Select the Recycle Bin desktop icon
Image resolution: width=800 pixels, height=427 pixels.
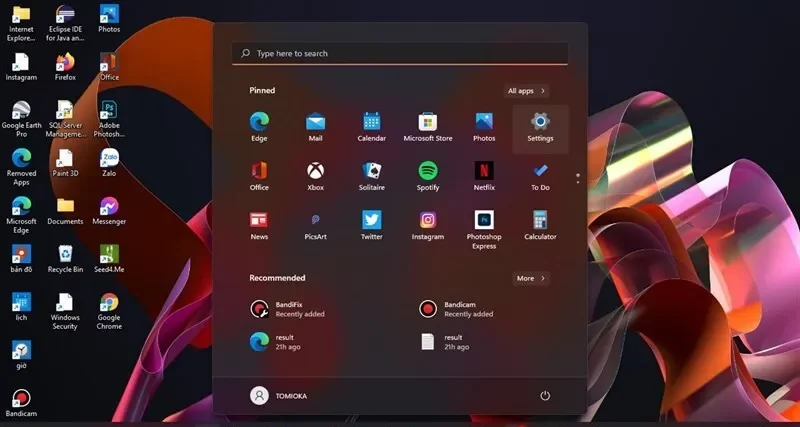click(x=65, y=259)
